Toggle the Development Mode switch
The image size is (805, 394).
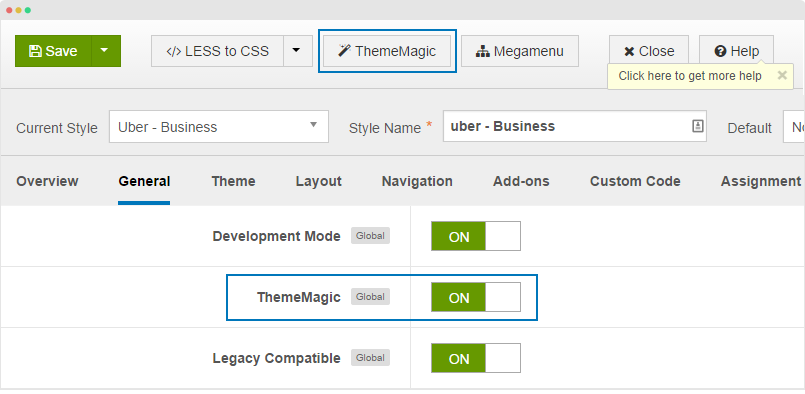[x=476, y=236]
